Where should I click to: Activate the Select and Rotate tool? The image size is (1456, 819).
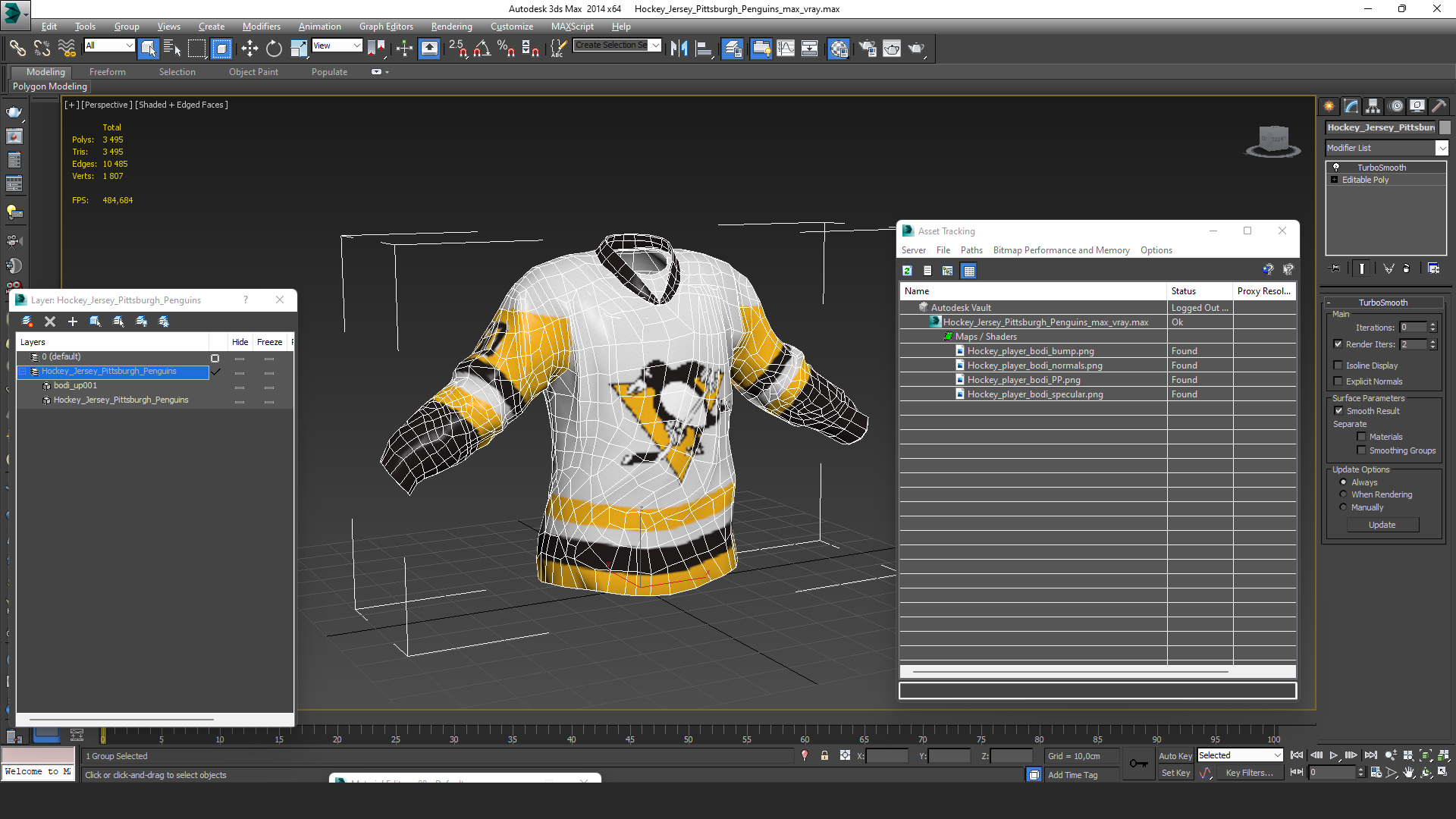[x=274, y=49]
